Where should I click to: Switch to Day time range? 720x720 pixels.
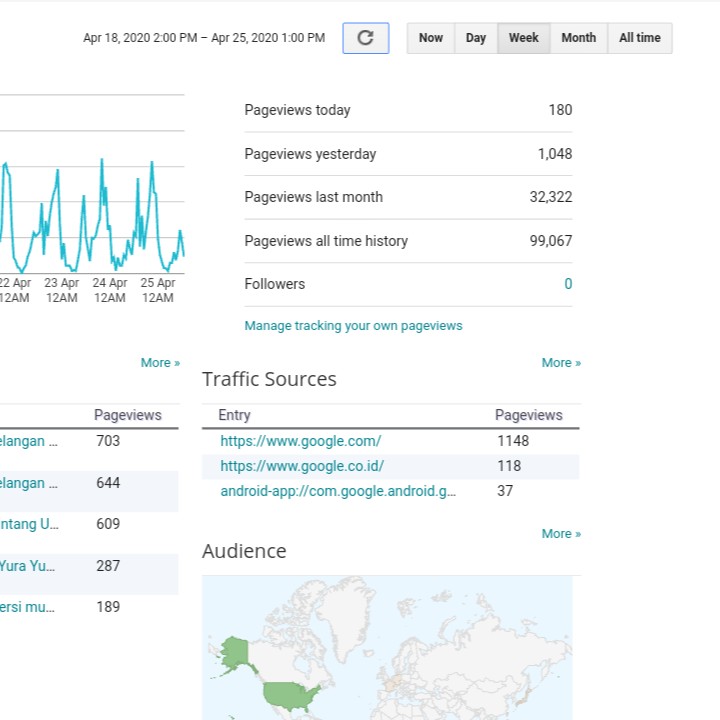[x=476, y=38]
